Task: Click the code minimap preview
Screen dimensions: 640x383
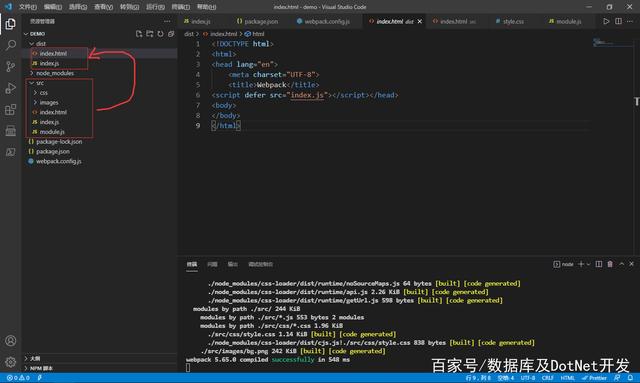Action: pyautogui.click(x=612, y=42)
